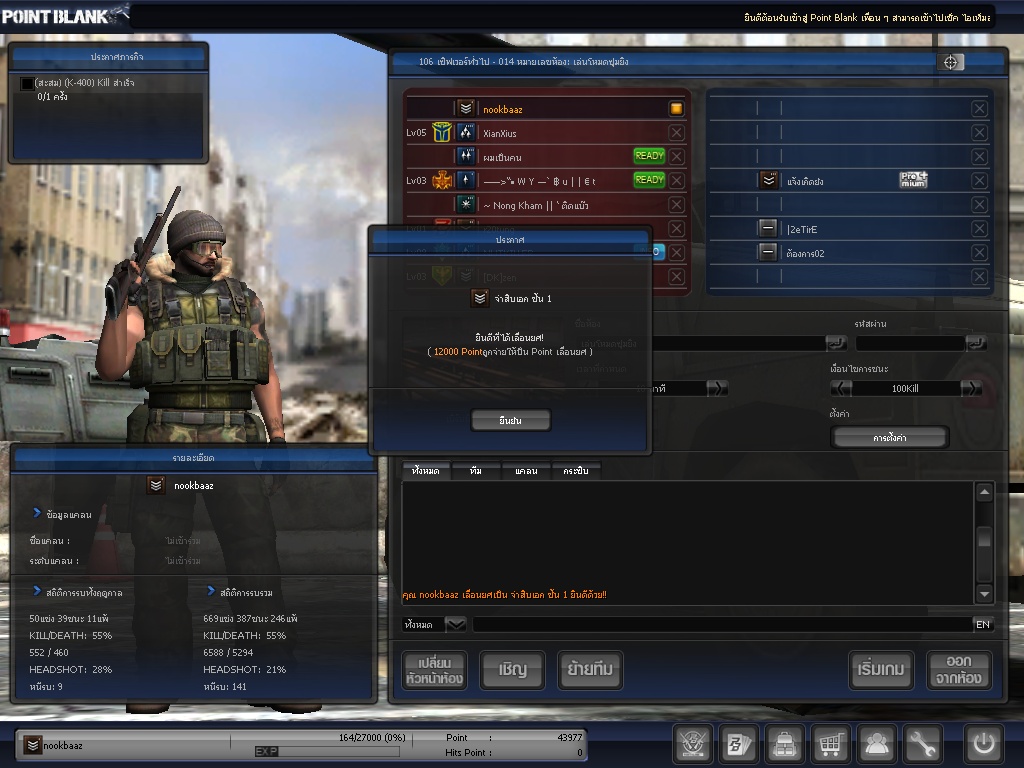Select the กระซิบ chat tab

tap(576, 471)
